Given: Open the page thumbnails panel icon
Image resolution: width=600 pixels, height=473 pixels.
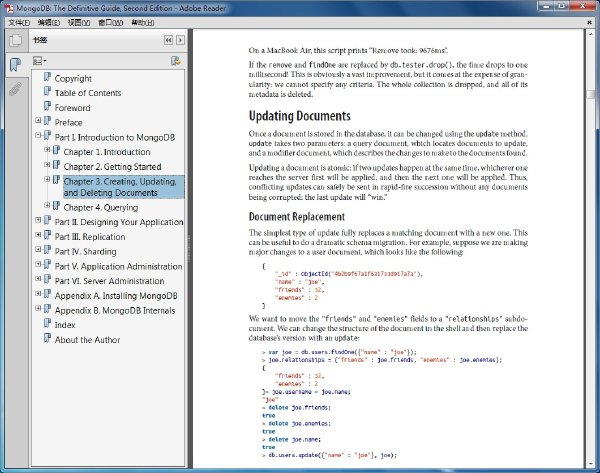Looking at the screenshot, I should click(15, 40).
